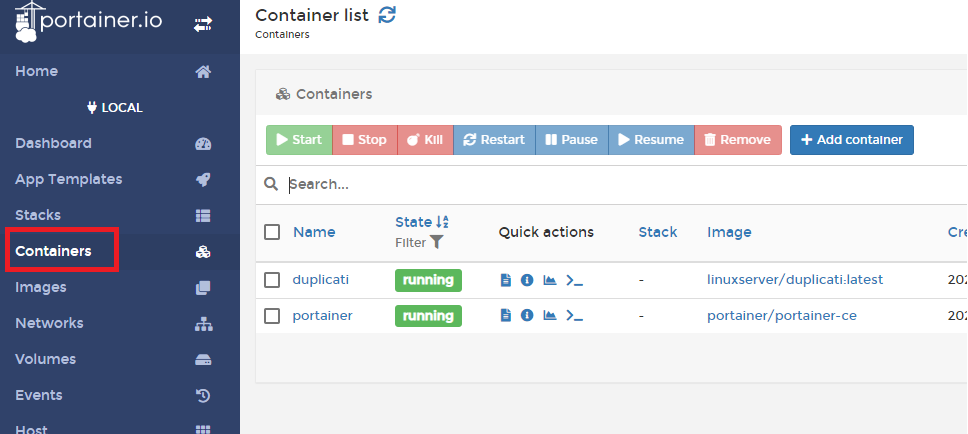
Task: Open the portainer/portainer-ce image link
Action: click(x=782, y=316)
